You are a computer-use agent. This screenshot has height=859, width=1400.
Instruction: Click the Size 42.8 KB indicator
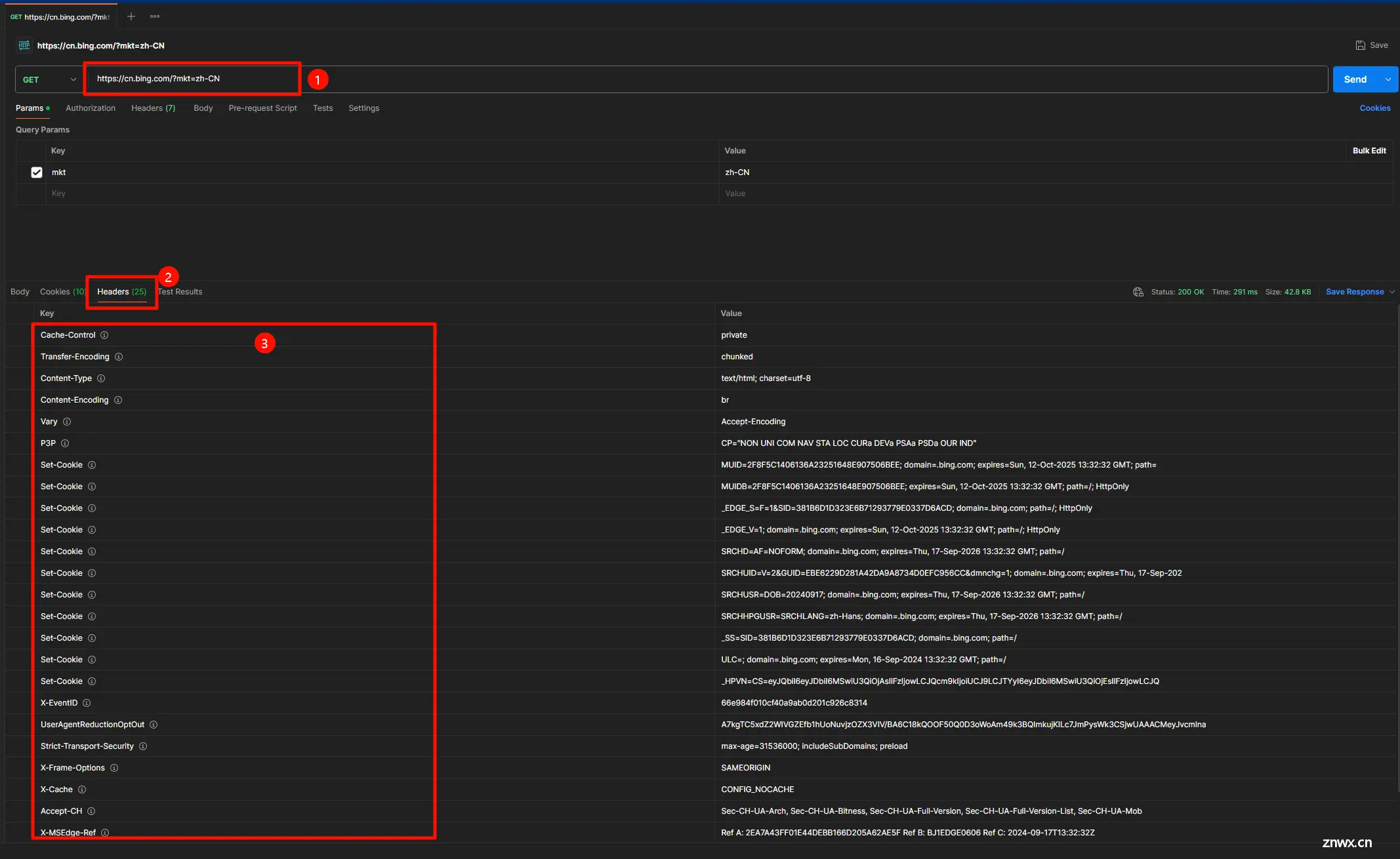point(1288,292)
